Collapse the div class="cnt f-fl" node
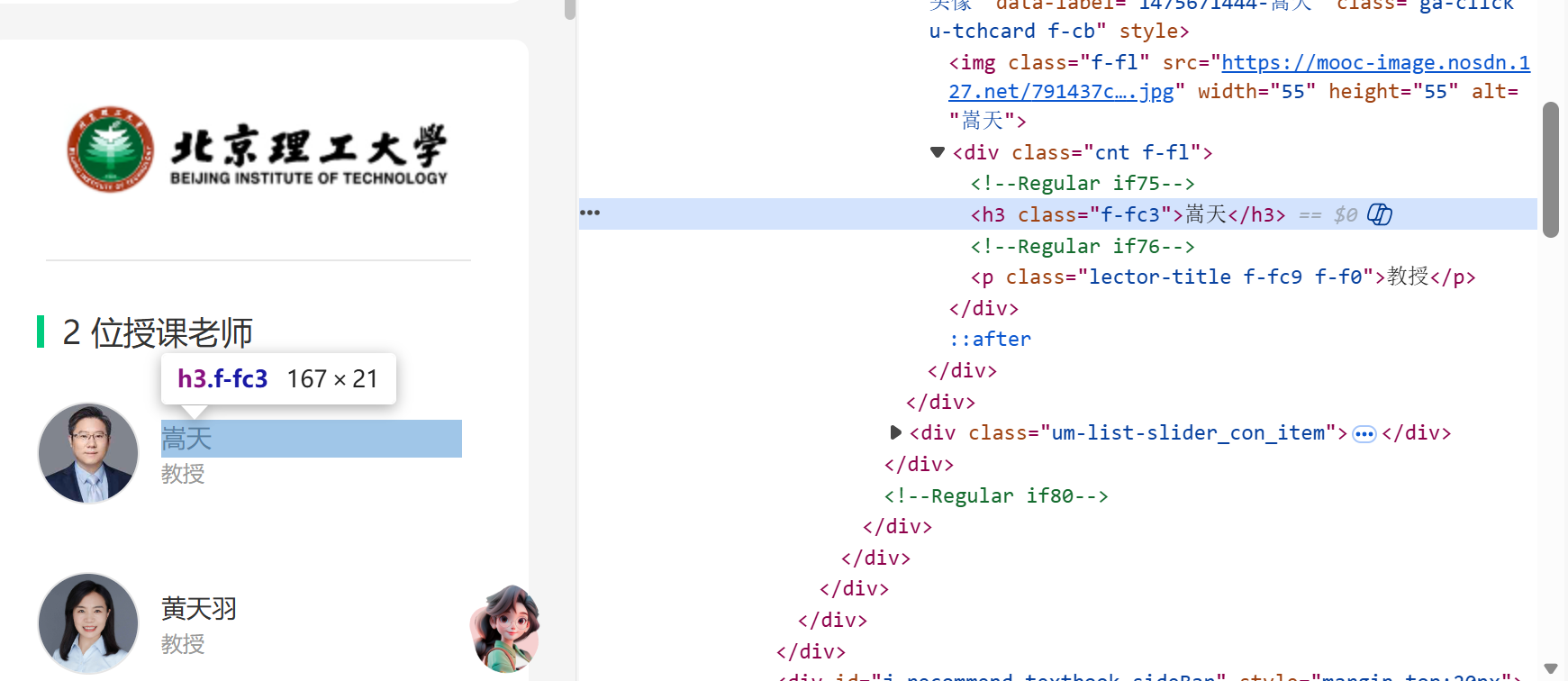The width and height of the screenshot is (1568, 681). (938, 152)
